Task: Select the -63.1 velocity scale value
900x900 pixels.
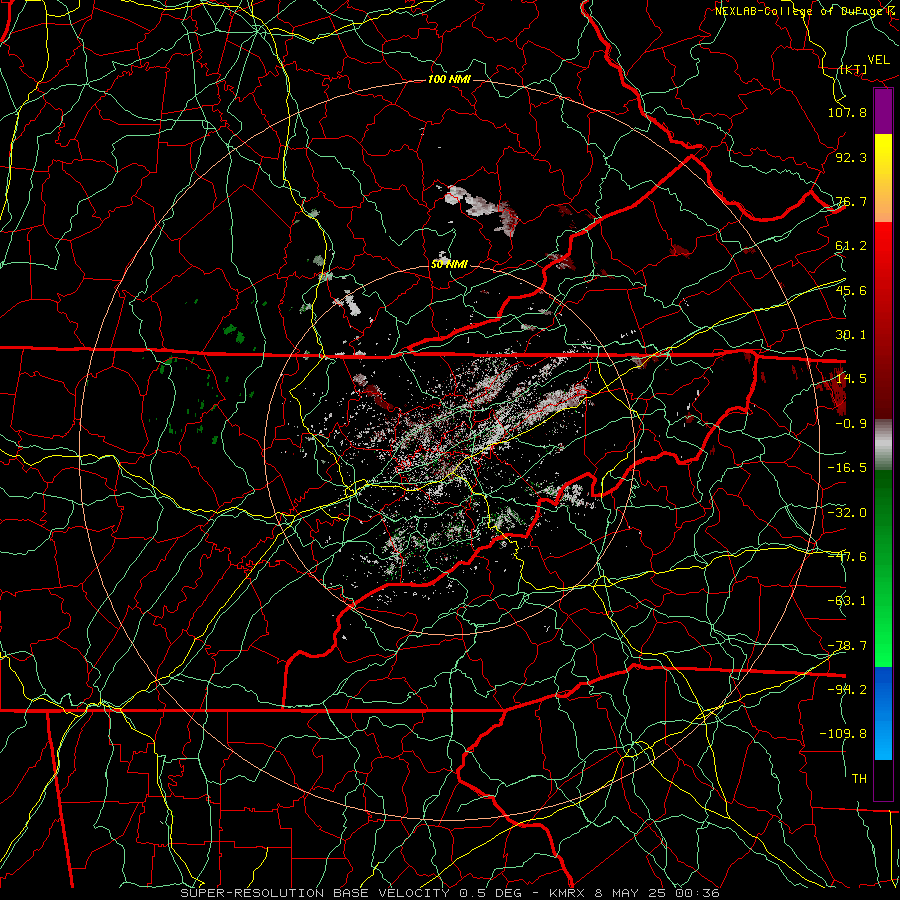Action: click(x=847, y=601)
